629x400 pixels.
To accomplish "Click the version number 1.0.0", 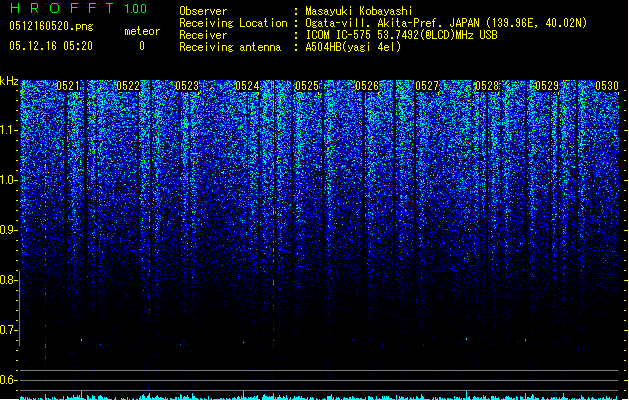I will click(x=135, y=8).
